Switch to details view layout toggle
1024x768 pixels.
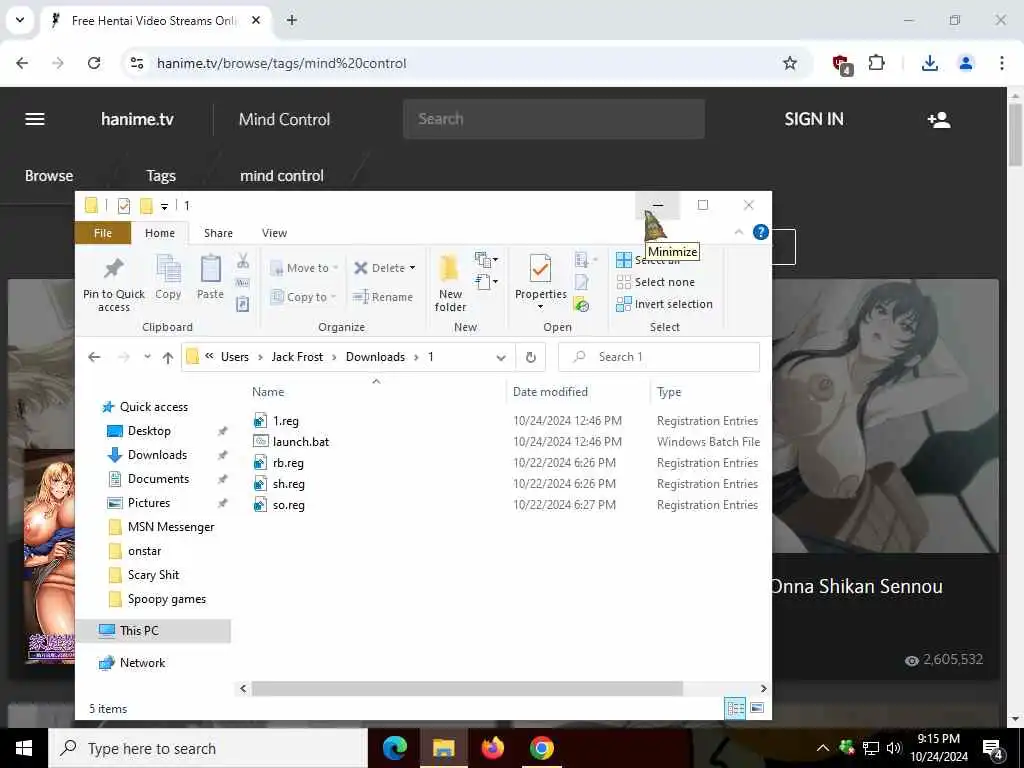735,708
